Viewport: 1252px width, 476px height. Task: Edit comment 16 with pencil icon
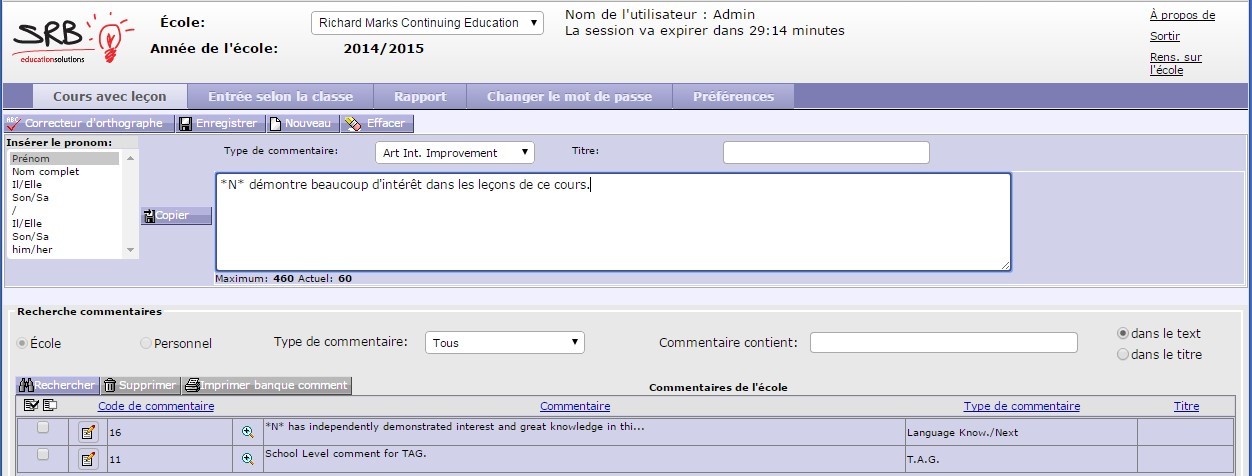tap(88, 432)
